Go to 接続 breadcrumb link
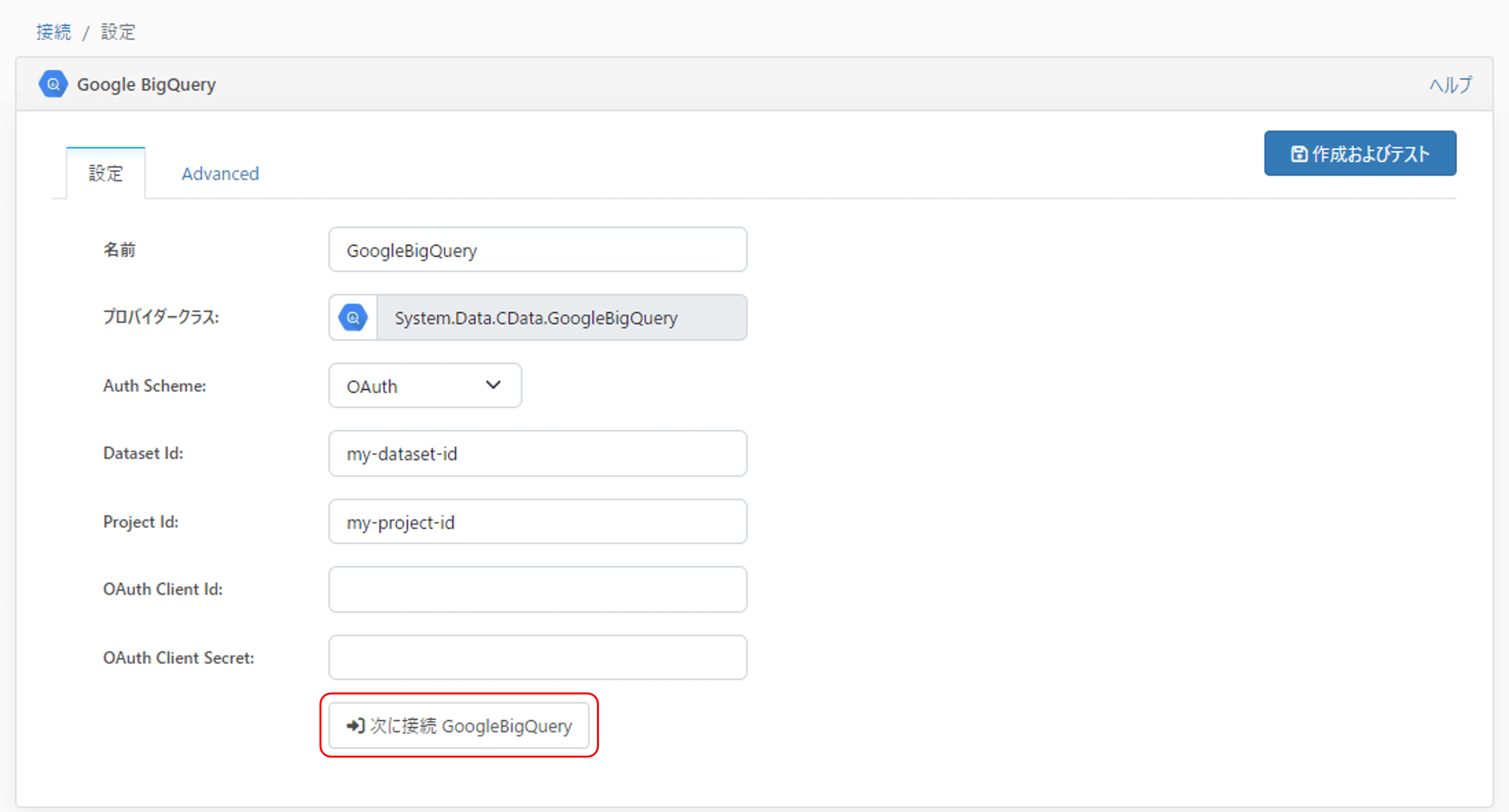 point(53,32)
